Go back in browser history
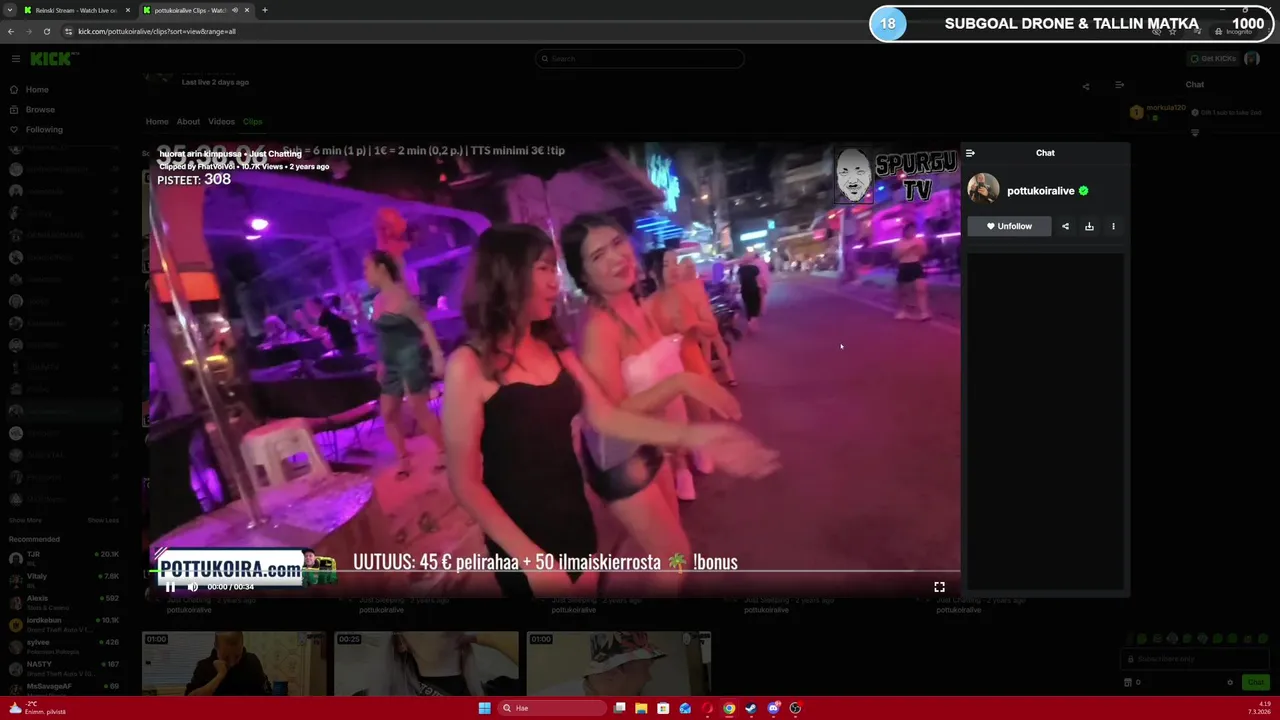Screen dimensions: 1280x720 [x=11, y=31]
